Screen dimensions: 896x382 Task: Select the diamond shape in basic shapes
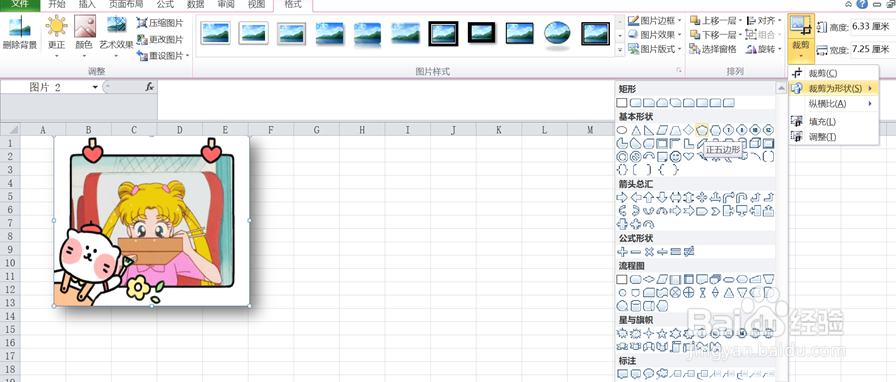click(689, 130)
